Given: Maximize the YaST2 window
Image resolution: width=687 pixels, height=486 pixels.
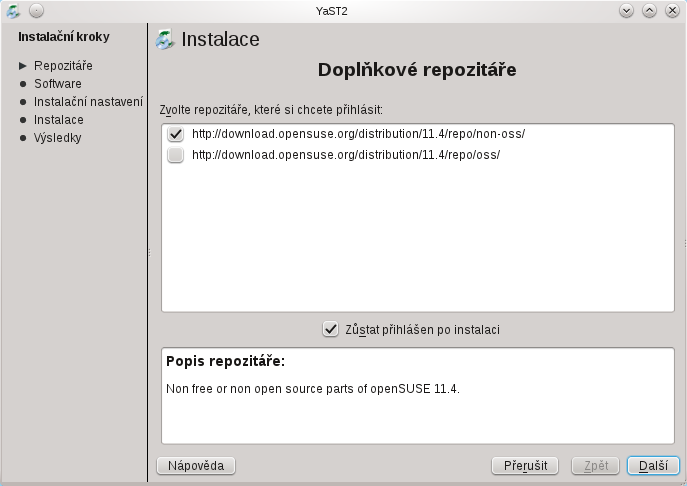Looking at the screenshot, I should tap(649, 11).
